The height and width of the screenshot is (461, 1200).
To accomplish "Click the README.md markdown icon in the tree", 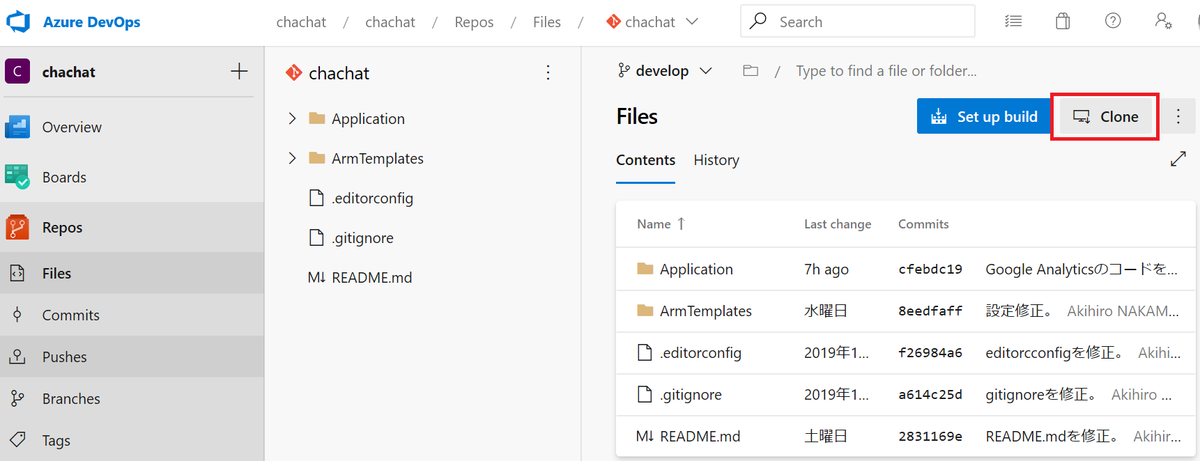I will click(316, 277).
